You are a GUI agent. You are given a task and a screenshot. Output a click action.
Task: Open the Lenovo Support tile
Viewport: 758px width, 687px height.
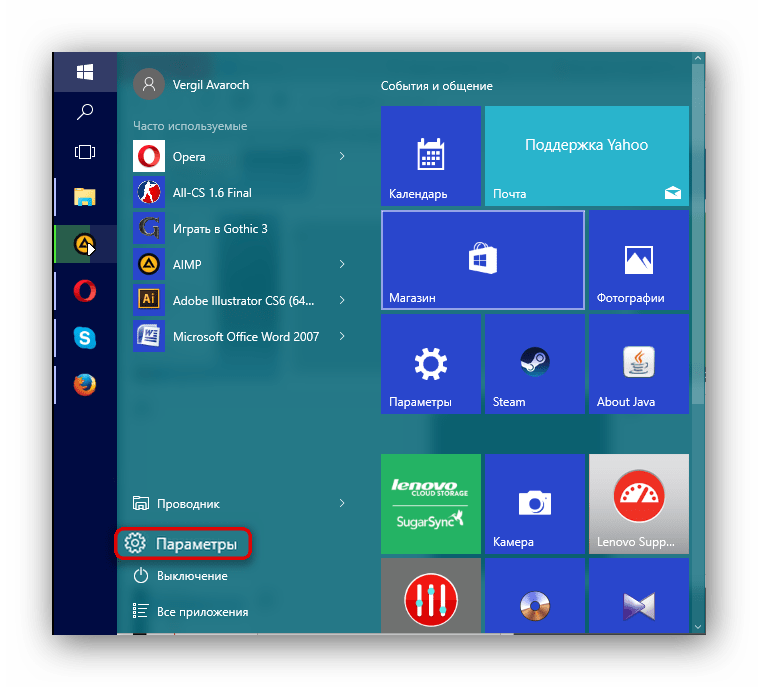coord(639,504)
